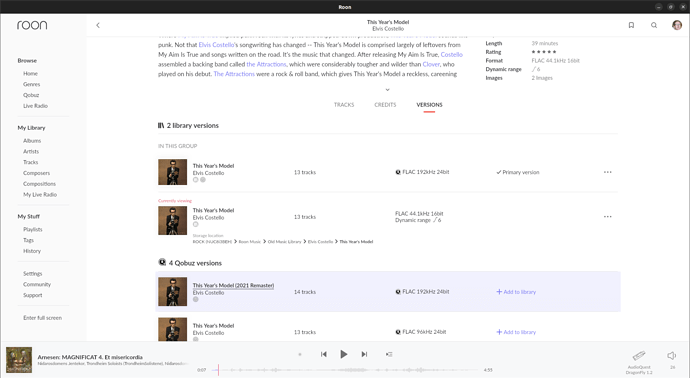
Task: Expand the album review with chevron
Action: (387, 90)
